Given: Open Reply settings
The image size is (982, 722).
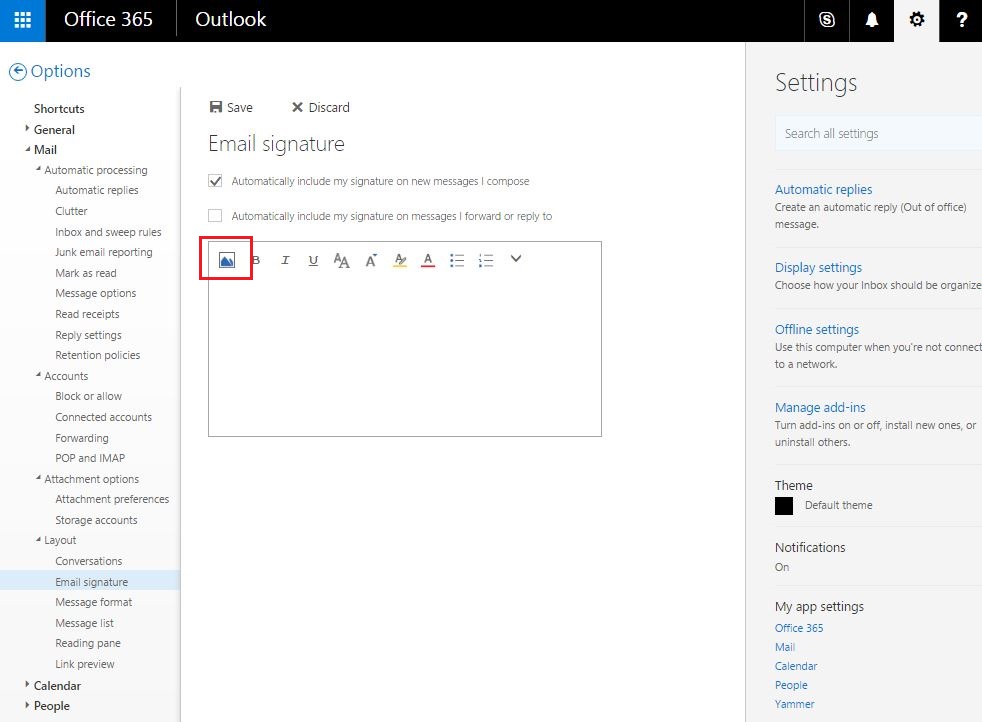Looking at the screenshot, I should 88,336.
